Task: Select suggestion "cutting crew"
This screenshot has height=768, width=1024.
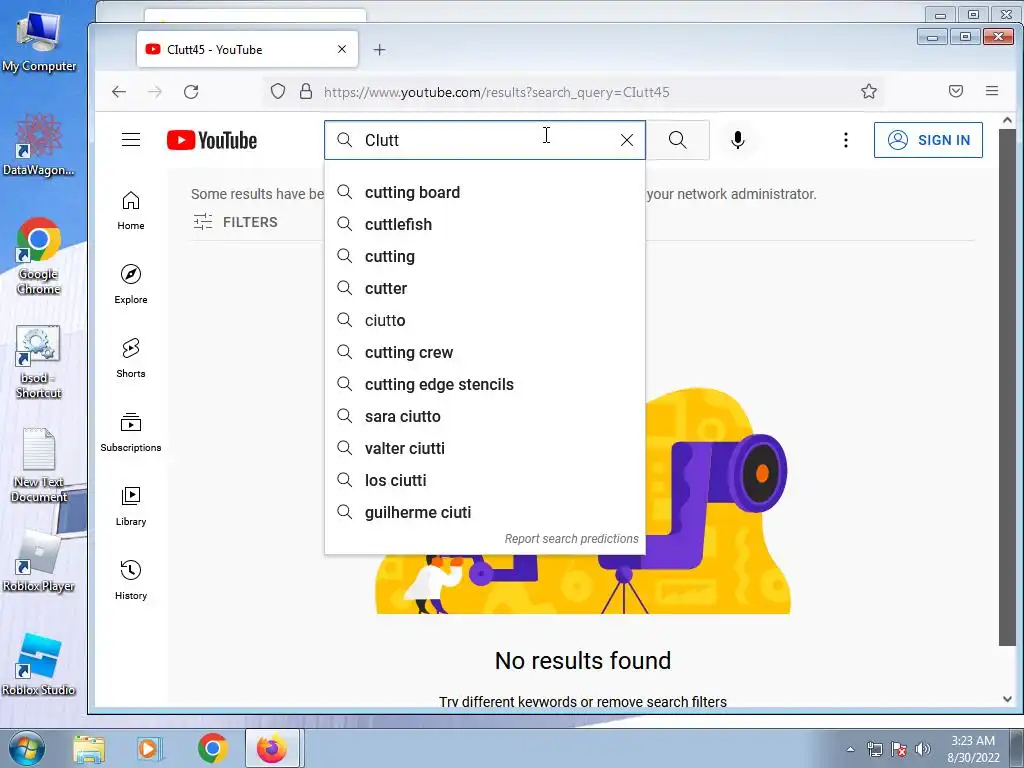Action: pos(485,353)
